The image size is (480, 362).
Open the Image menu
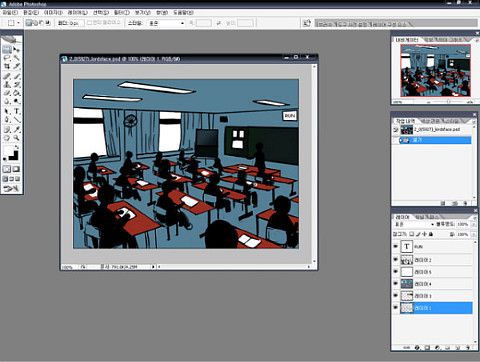pyautogui.click(x=53, y=13)
